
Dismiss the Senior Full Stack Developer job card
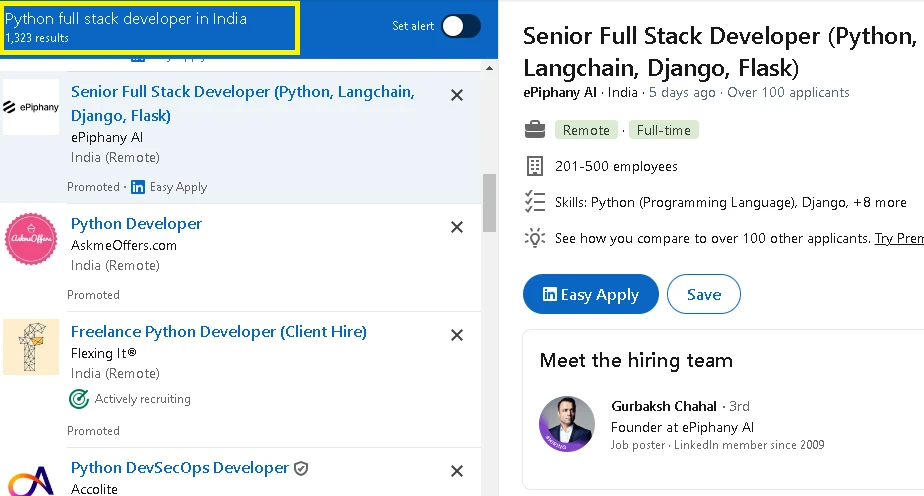coord(457,95)
